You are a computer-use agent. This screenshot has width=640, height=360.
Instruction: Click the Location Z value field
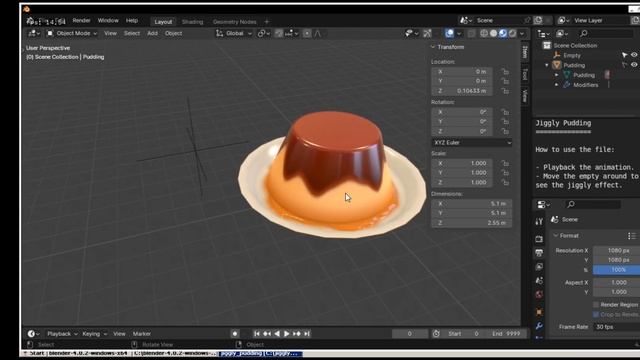point(462,91)
